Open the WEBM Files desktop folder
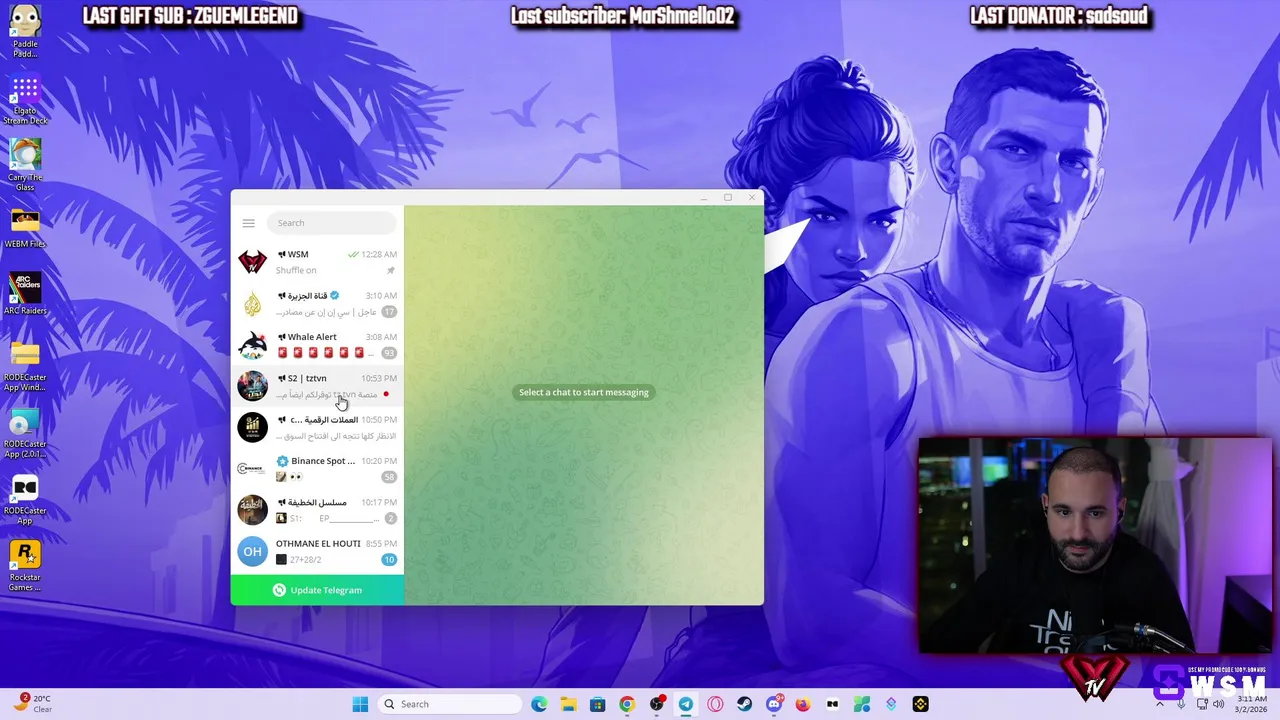The image size is (1280, 720). coord(25,228)
